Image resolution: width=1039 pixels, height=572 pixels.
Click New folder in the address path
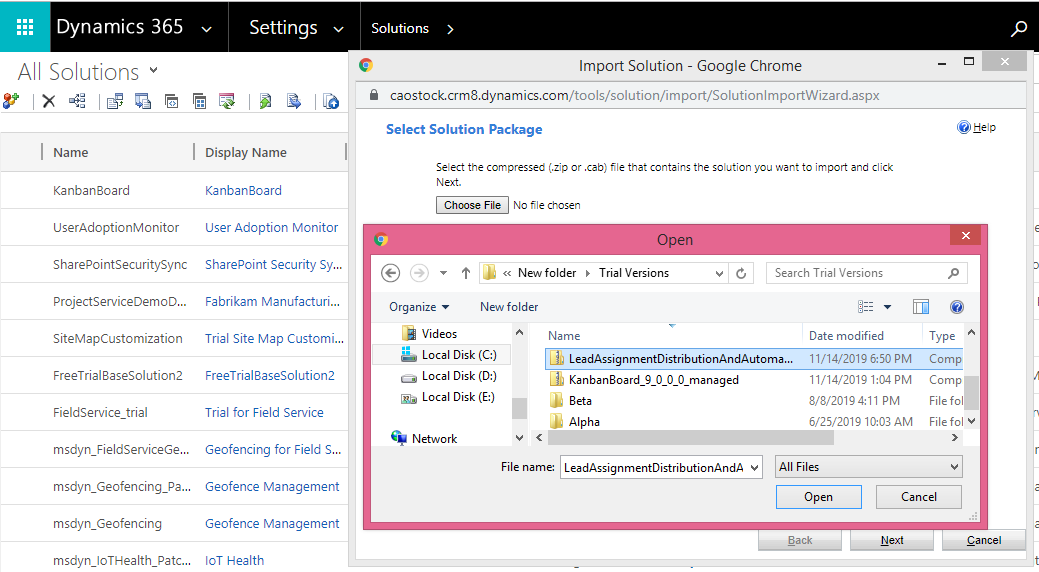coord(547,273)
